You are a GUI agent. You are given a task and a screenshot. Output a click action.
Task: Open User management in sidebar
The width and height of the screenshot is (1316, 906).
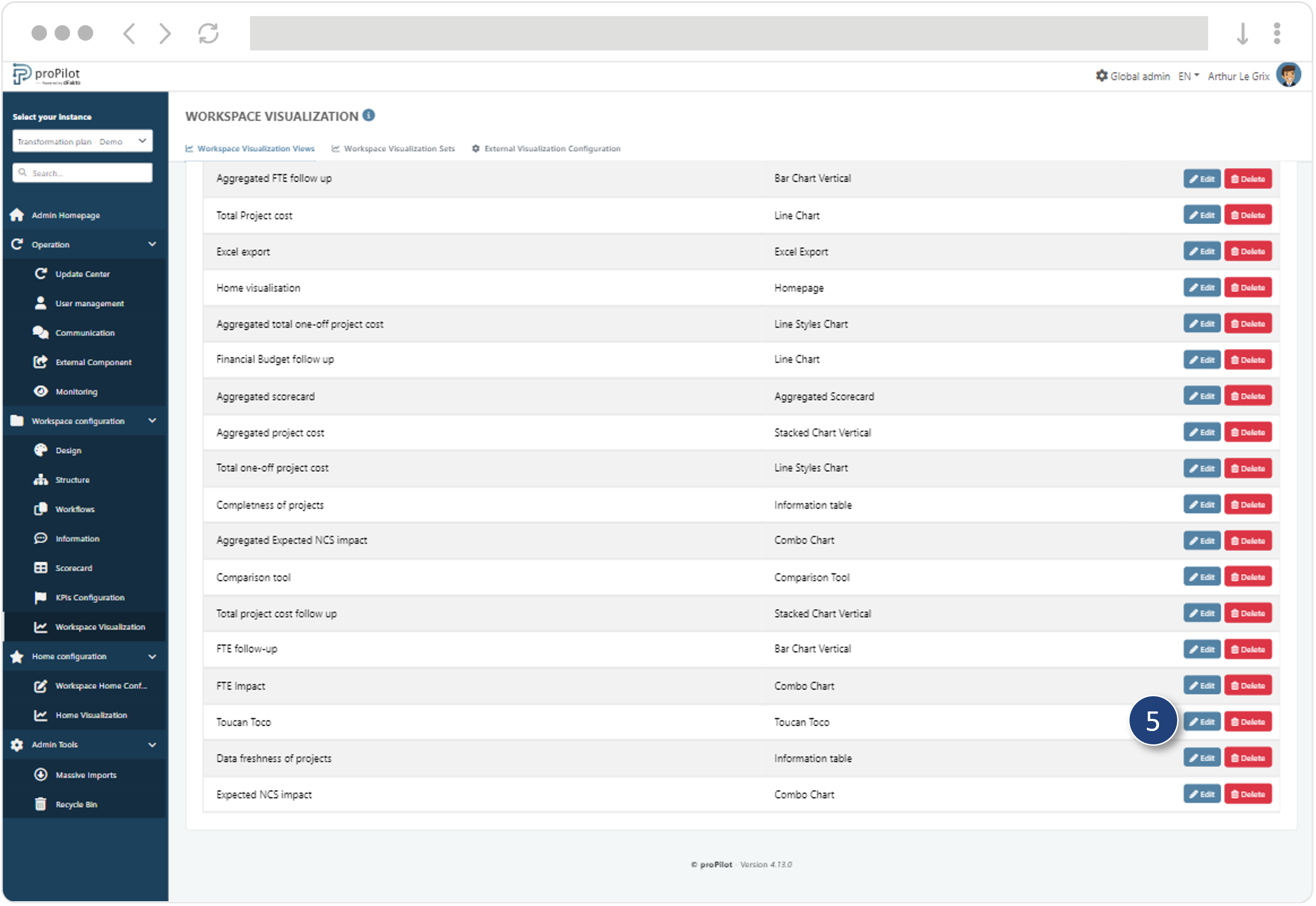tap(89, 304)
